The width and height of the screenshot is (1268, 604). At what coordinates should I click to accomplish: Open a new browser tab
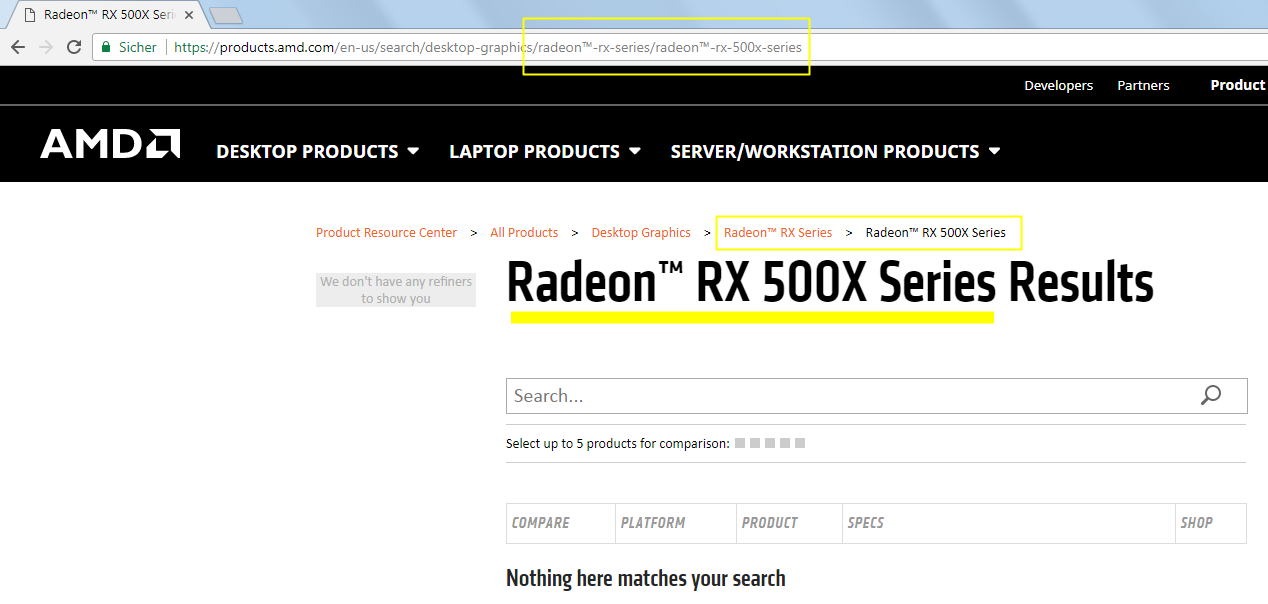[227, 15]
